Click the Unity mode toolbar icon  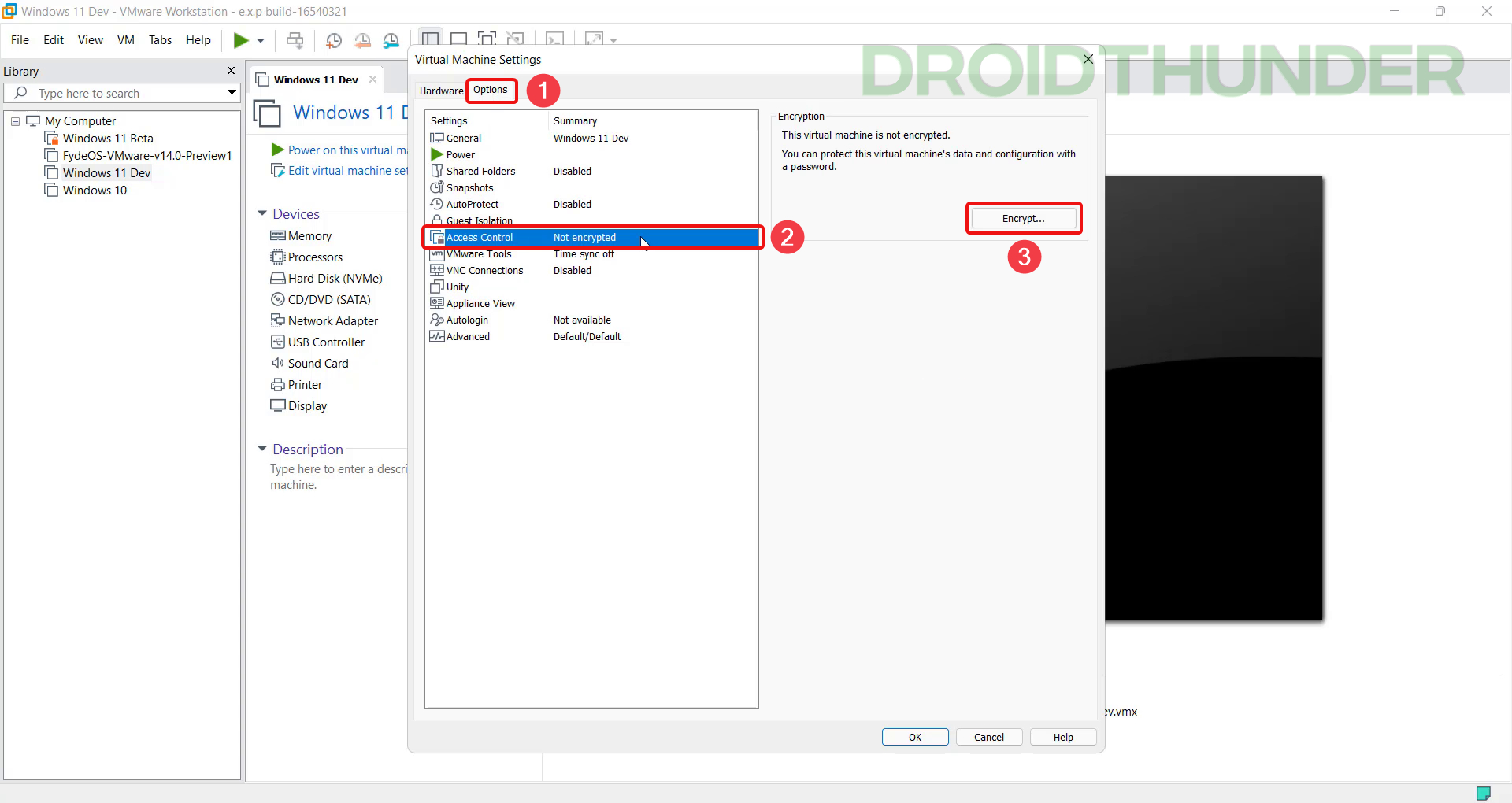click(515, 39)
